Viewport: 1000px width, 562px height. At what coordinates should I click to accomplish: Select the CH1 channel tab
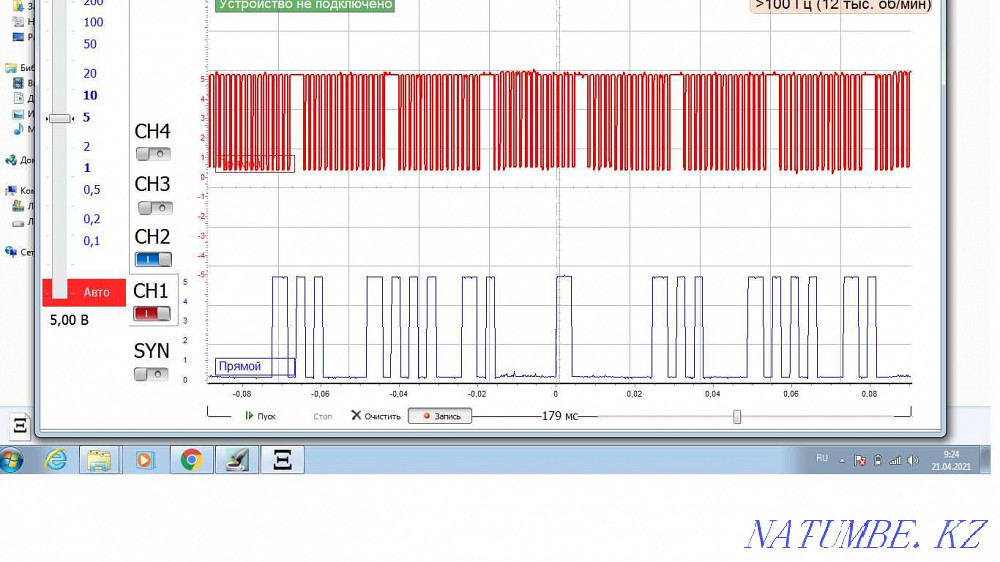[152, 291]
